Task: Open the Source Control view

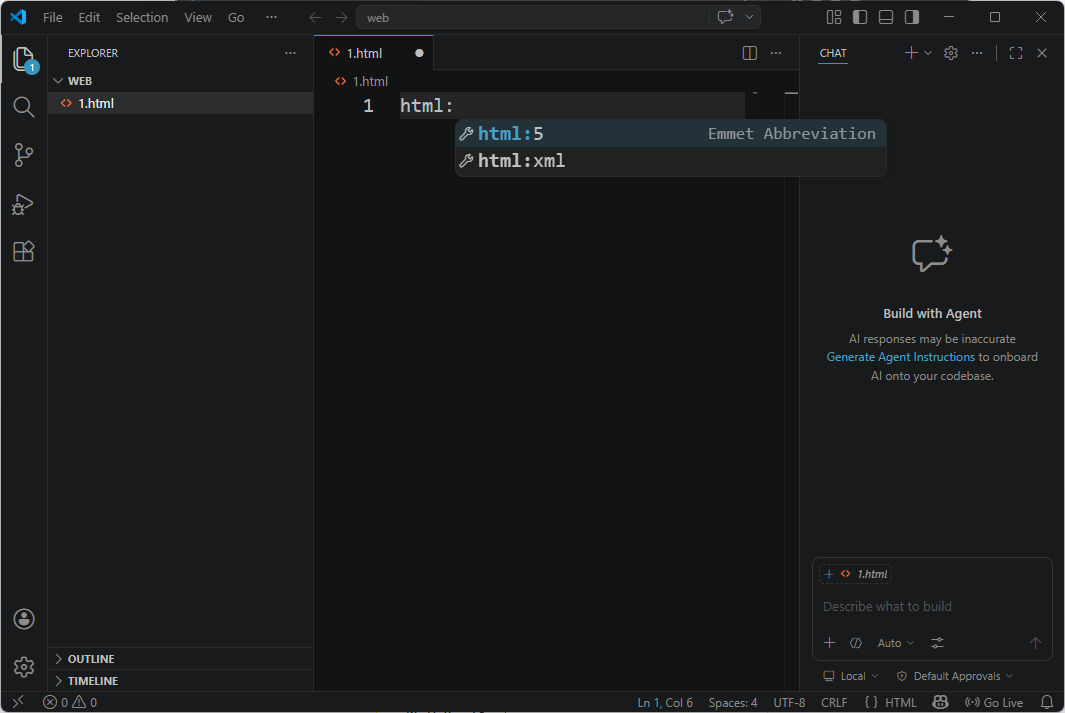Action: point(24,155)
